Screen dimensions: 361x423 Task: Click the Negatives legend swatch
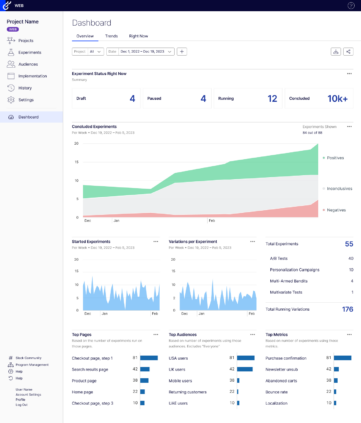(324, 210)
